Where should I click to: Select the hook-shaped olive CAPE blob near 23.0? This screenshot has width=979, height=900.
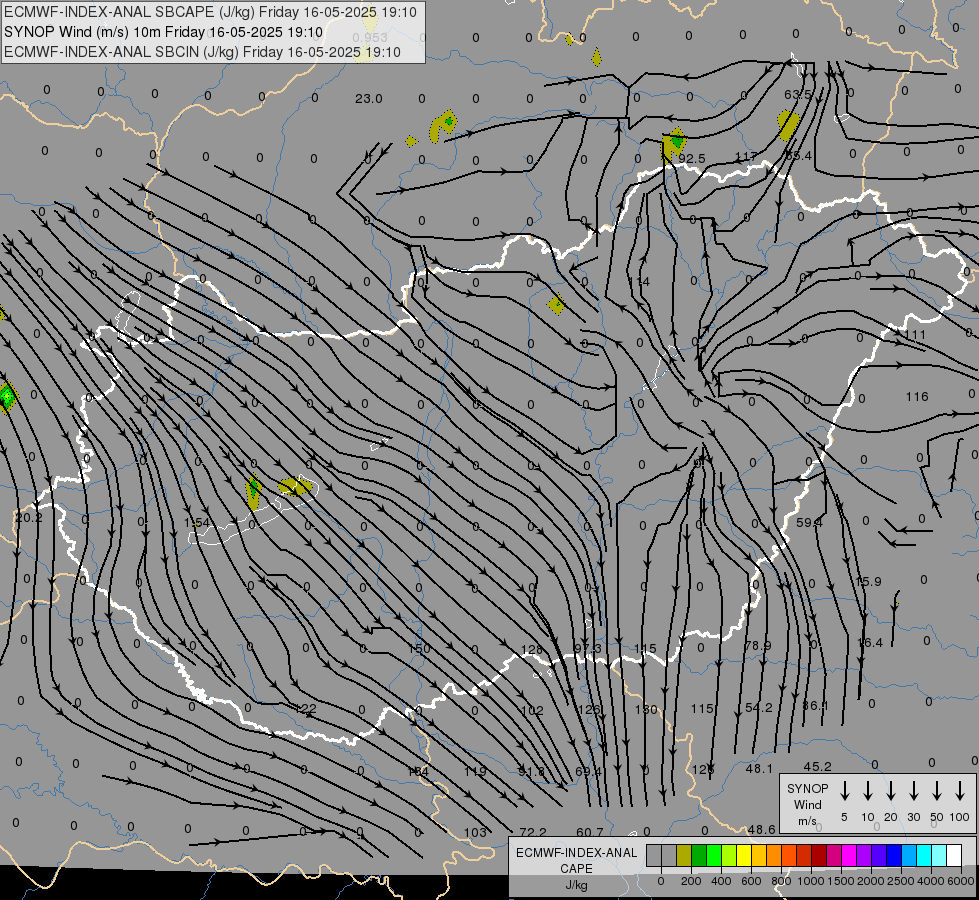pyautogui.click(x=442, y=126)
